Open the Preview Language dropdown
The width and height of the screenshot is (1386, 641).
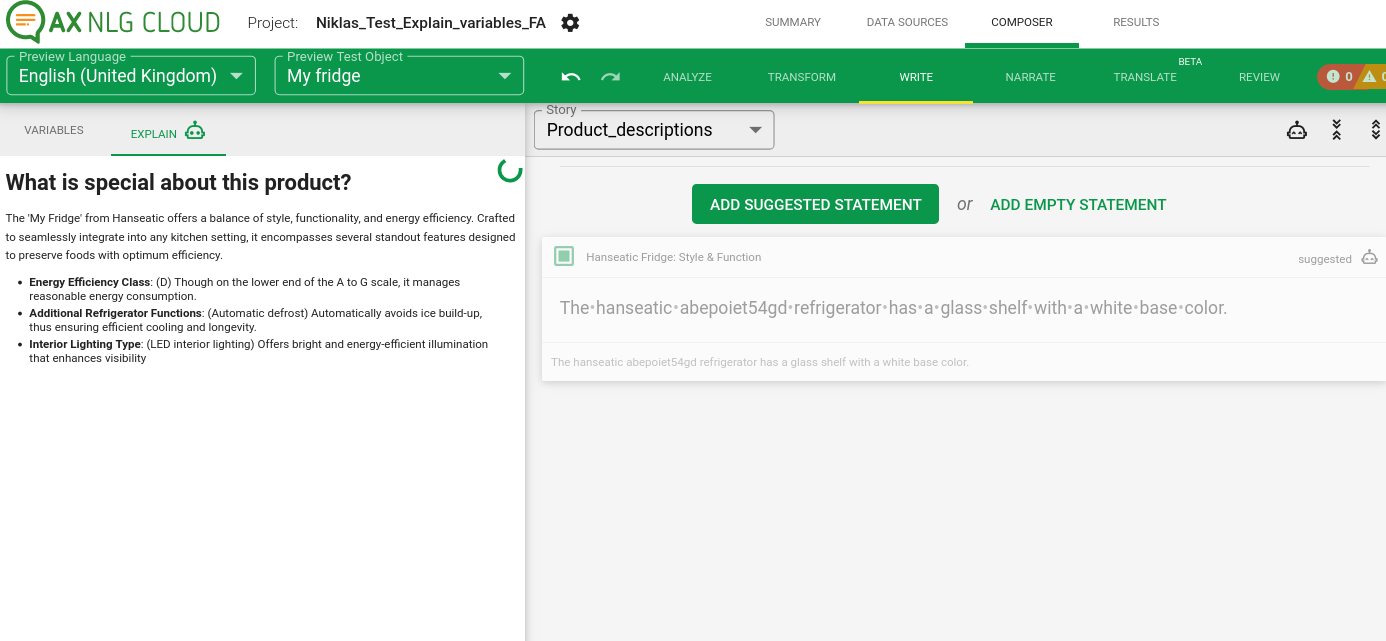pos(131,76)
